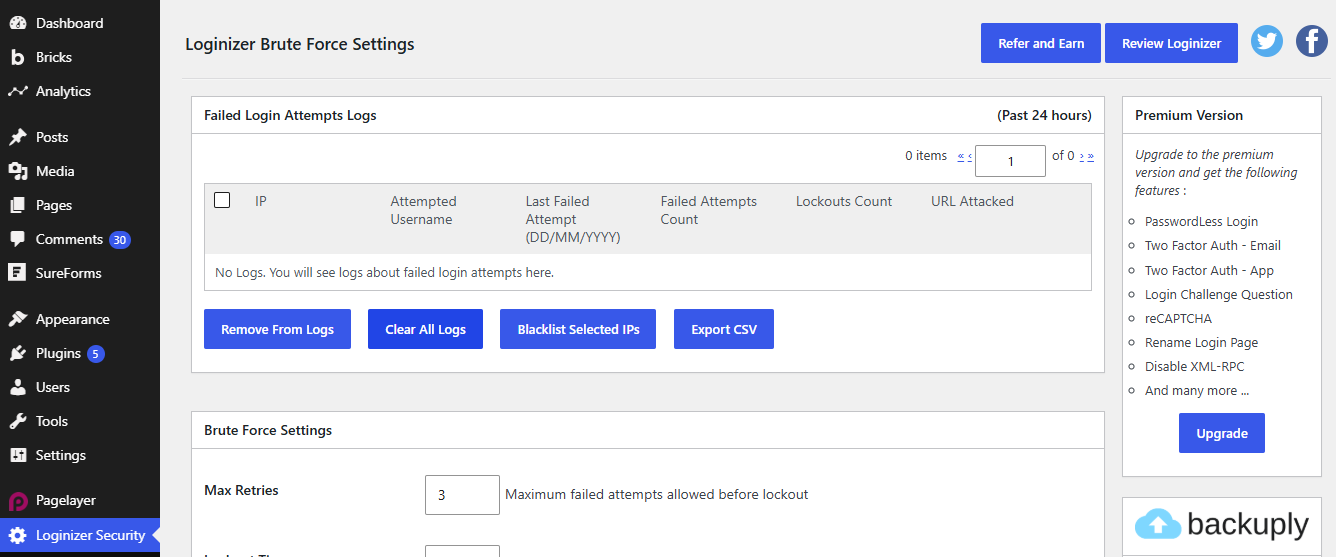Click Remove From Logs button
1336x557 pixels.
(x=277, y=329)
